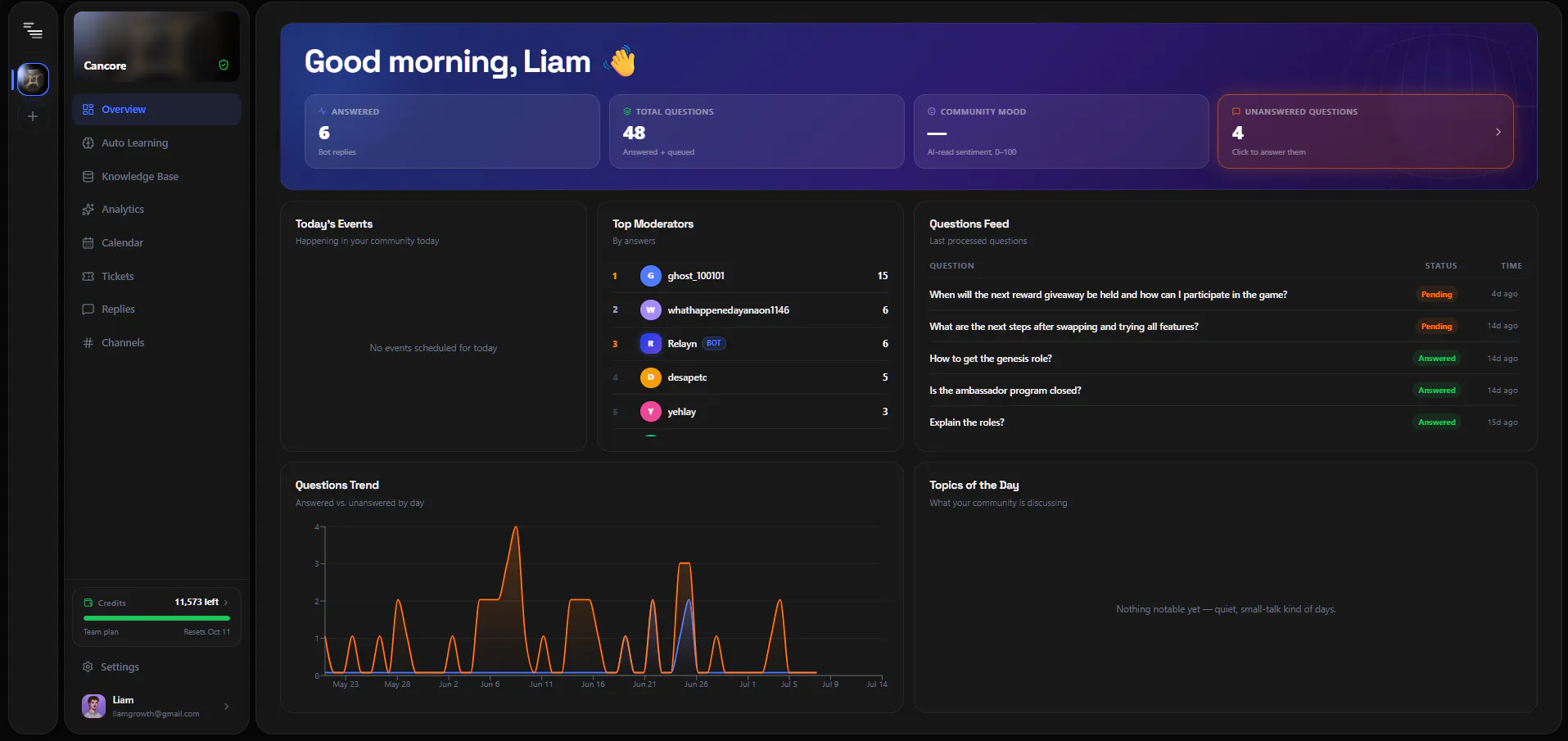This screenshot has width=1568, height=741.
Task: Click the TIME column header
Action: click(x=1511, y=266)
